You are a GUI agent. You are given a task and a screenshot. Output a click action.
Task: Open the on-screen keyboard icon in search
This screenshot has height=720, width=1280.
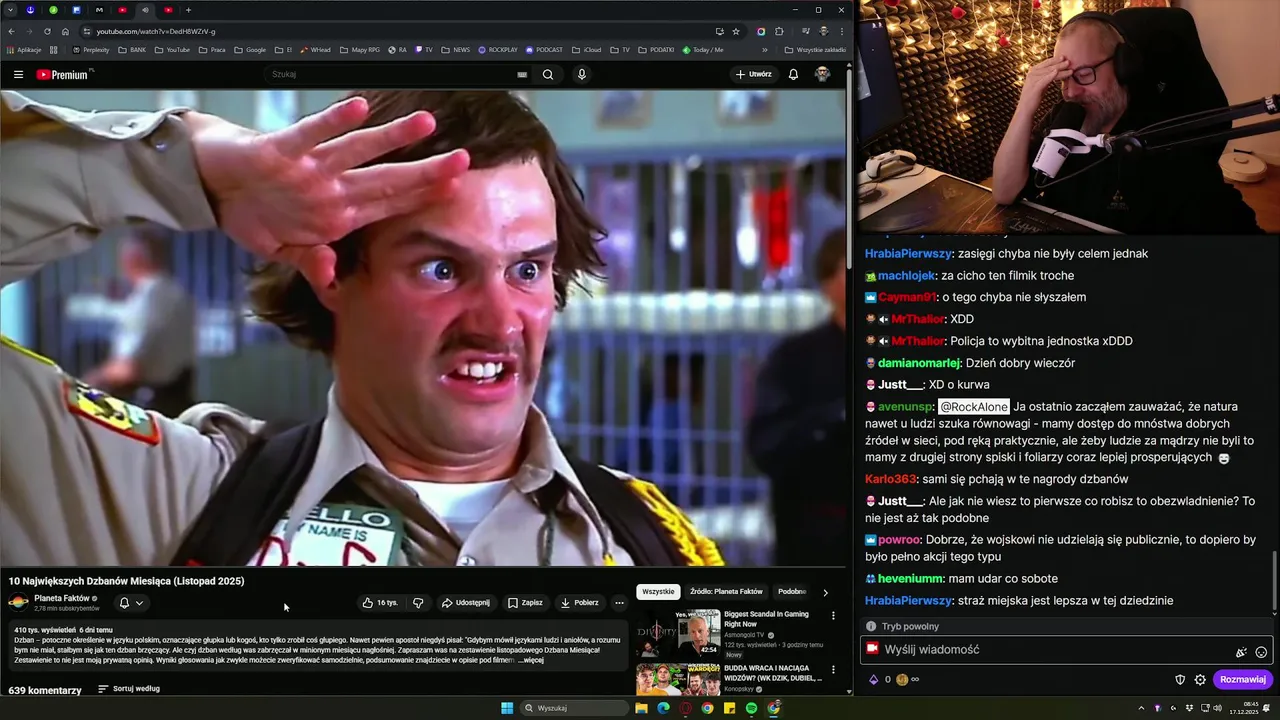(x=522, y=74)
